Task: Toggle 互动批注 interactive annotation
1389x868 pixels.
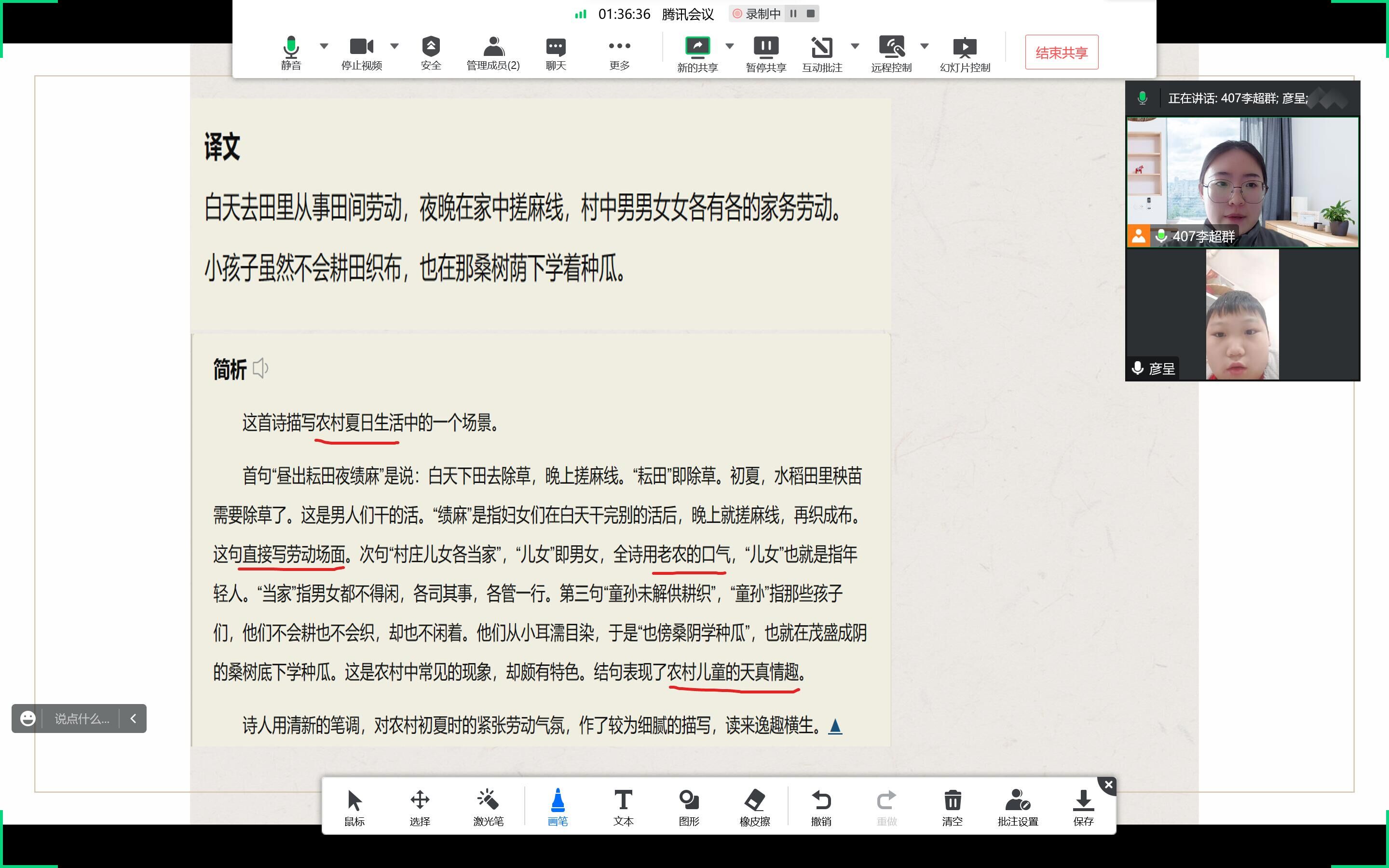Action: coord(822,54)
